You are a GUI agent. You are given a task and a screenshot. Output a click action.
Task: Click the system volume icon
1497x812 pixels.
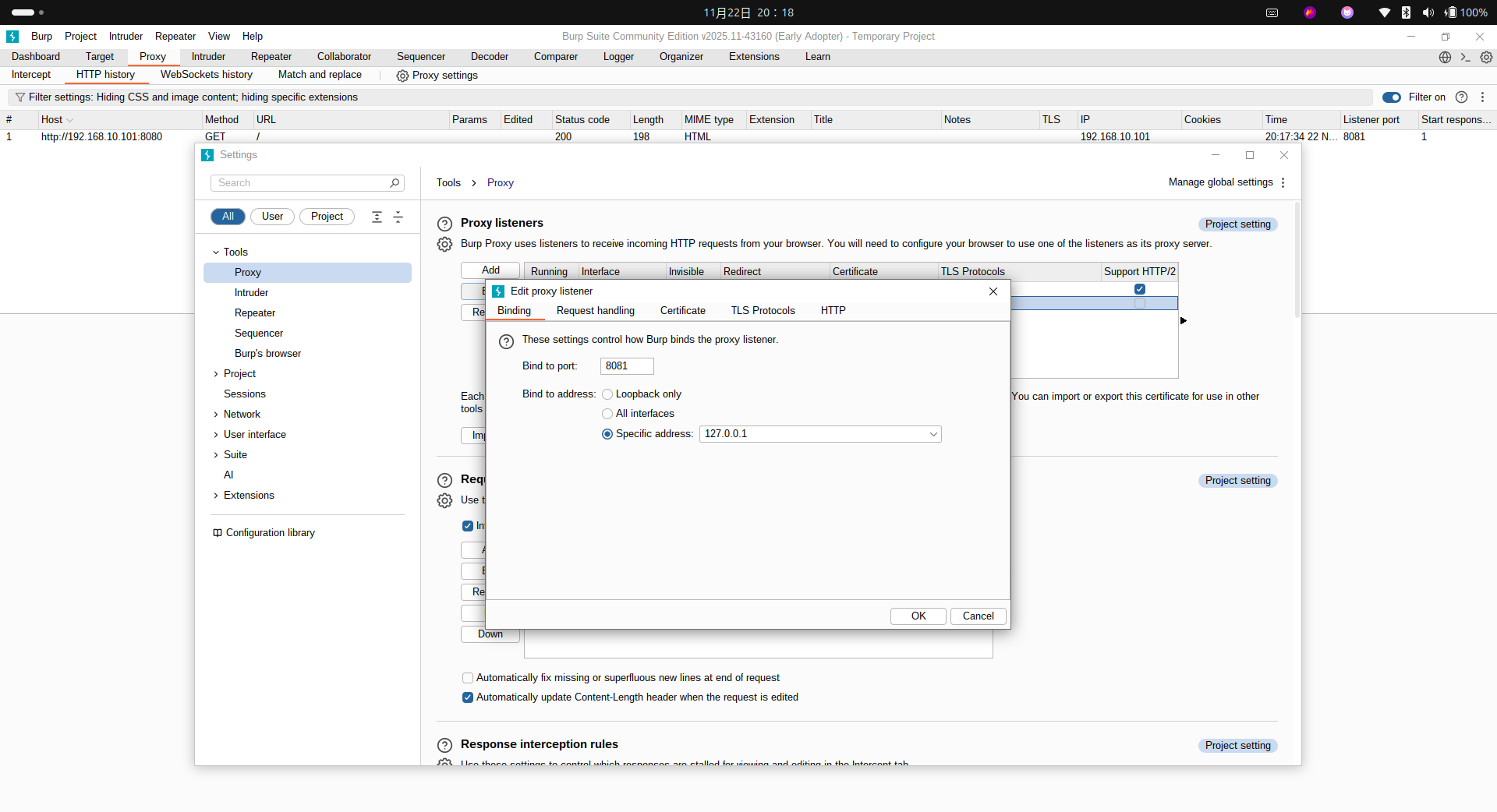click(1428, 12)
